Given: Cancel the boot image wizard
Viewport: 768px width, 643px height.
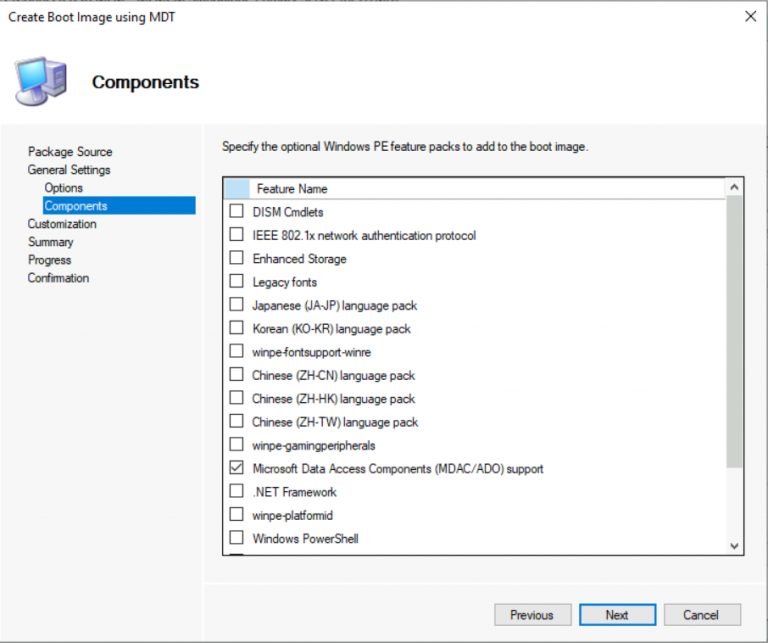Looking at the screenshot, I should 701,615.
